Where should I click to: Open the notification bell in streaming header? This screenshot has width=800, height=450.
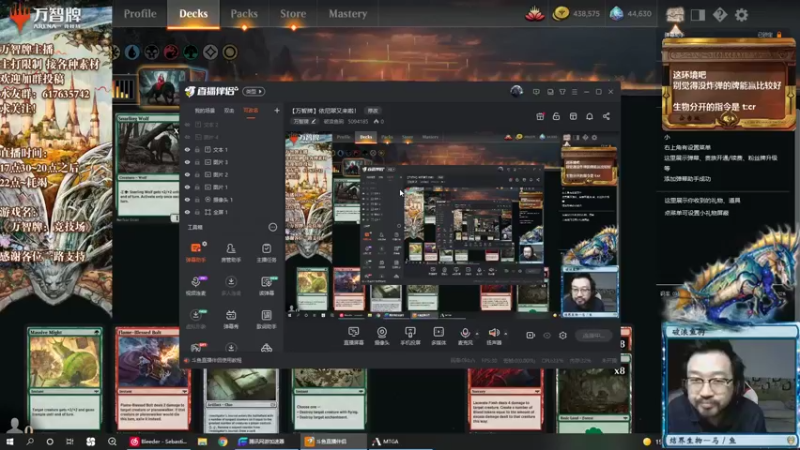point(589,116)
